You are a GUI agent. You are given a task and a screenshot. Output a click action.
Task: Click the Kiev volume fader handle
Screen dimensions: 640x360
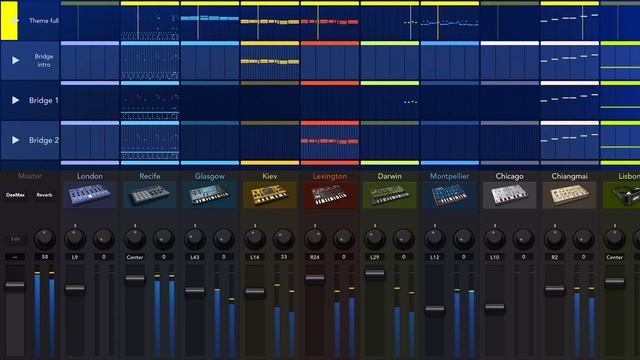coord(255,292)
